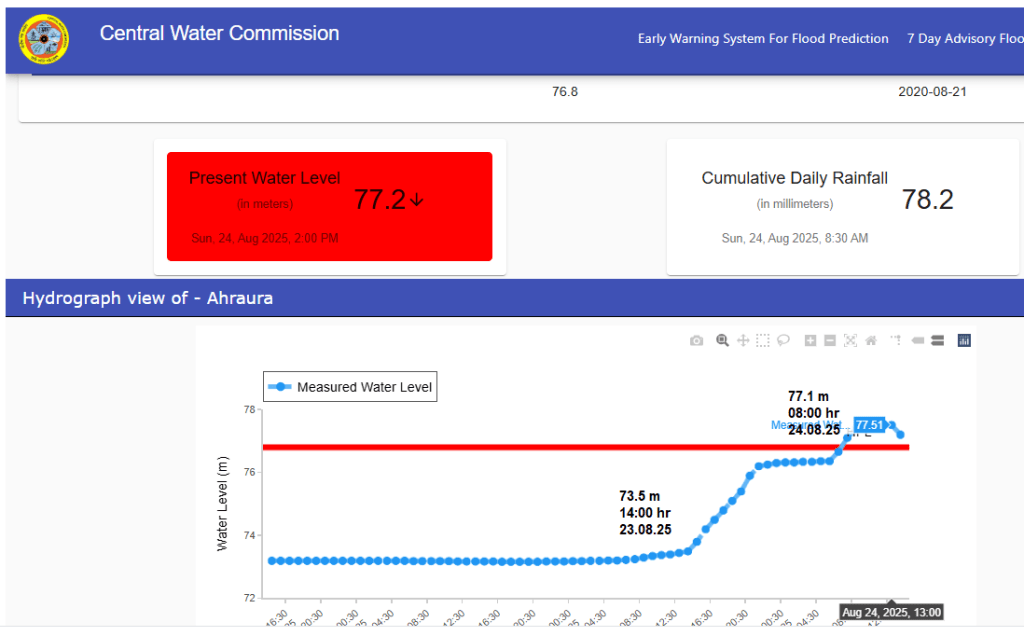Enable compare data on hover

(x=938, y=341)
